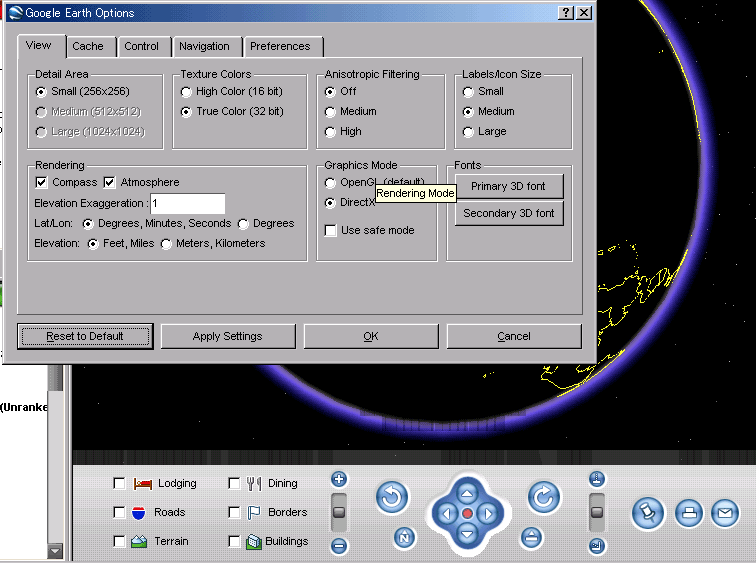The image size is (756, 563).
Task: Pan left with the navigation arrow
Action: [446, 514]
